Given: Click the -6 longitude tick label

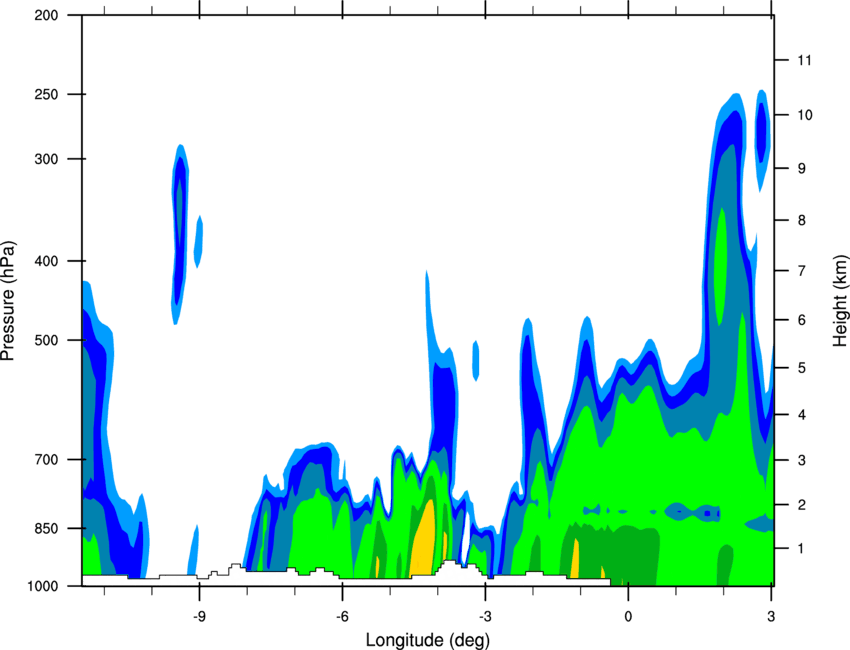Looking at the screenshot, I should pyautogui.click(x=342, y=617).
